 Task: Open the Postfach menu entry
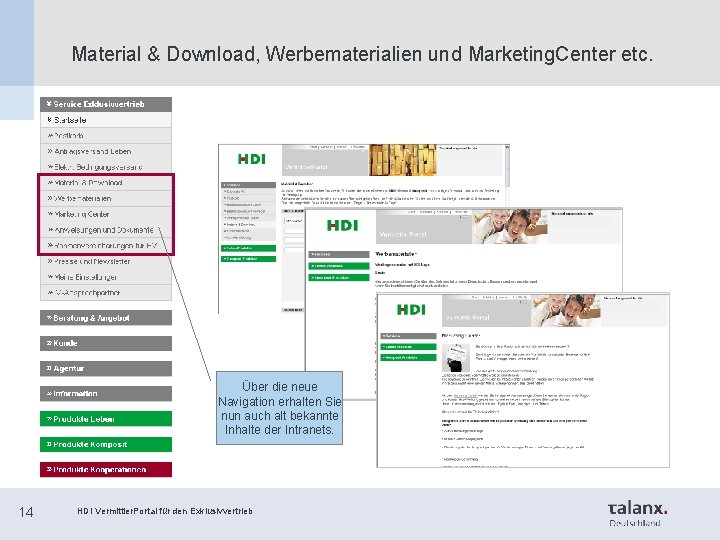tap(106, 135)
